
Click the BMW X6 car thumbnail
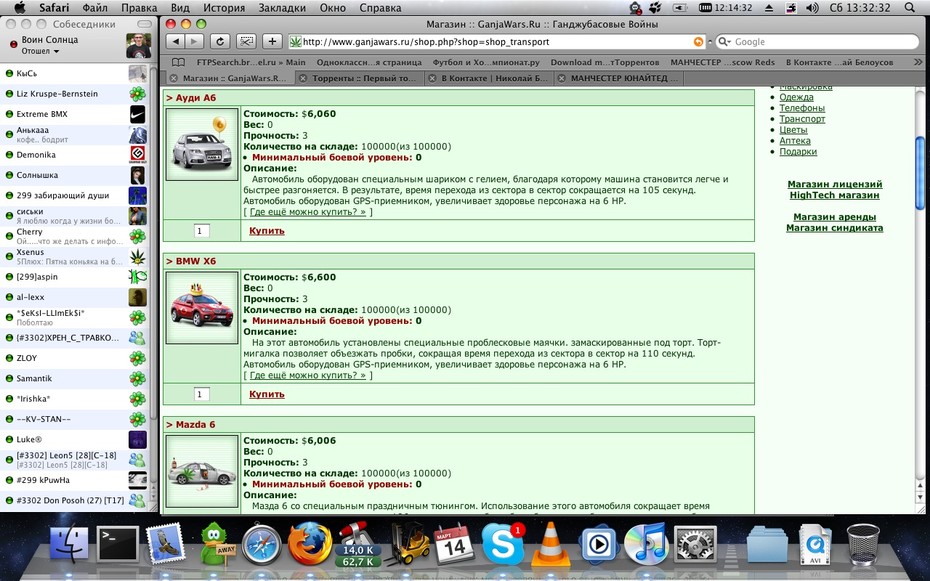(x=202, y=308)
